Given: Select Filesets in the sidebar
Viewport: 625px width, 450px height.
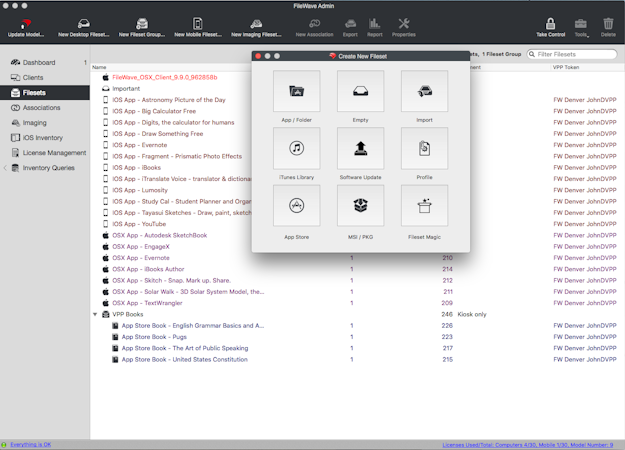Looking at the screenshot, I should 45,93.
